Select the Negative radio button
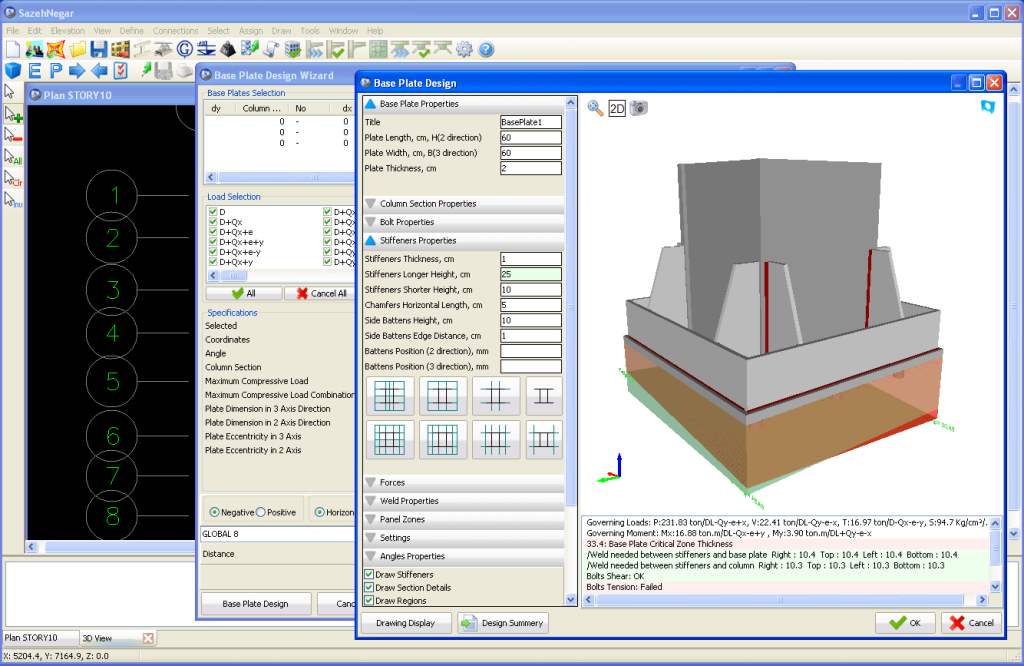This screenshot has width=1024, height=666. point(212,512)
